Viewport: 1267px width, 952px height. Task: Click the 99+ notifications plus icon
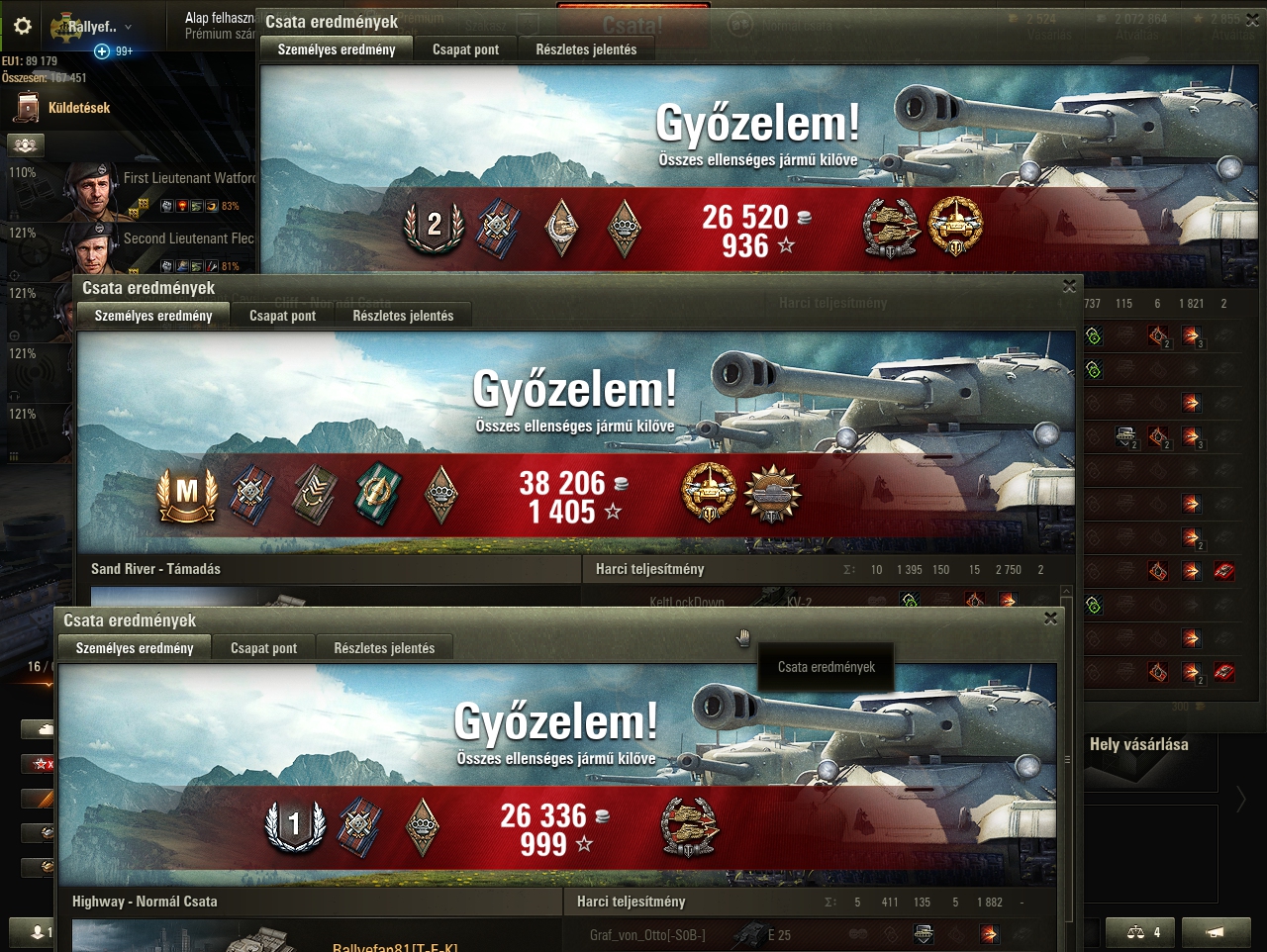point(102,51)
